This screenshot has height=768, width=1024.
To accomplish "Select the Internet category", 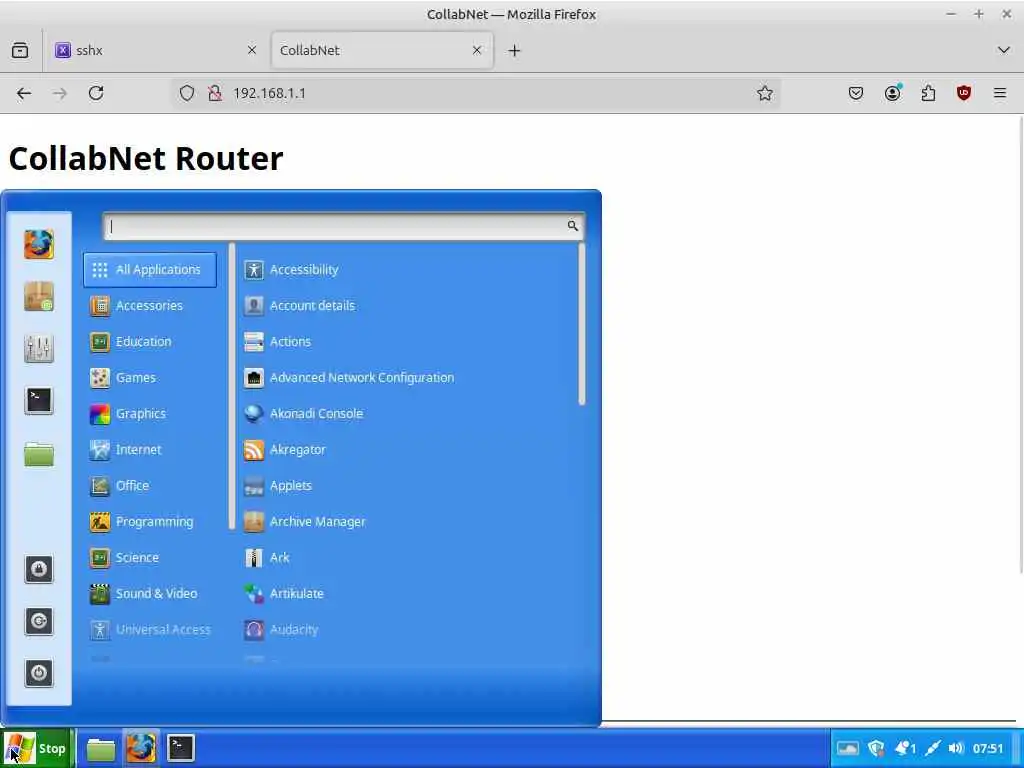I will pyautogui.click(x=150, y=449).
